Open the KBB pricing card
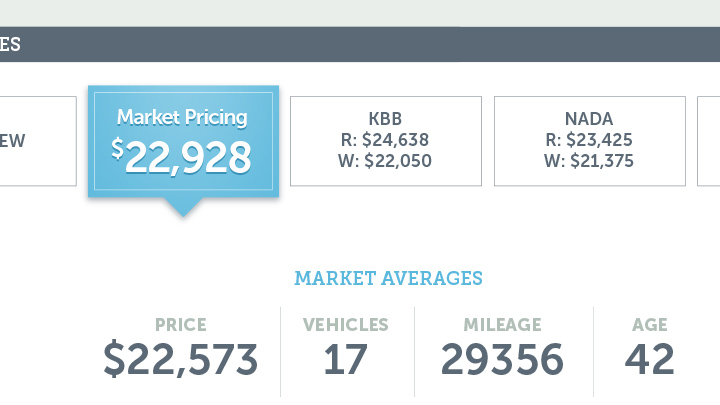Screen dimensions: 720x405 tap(386, 141)
